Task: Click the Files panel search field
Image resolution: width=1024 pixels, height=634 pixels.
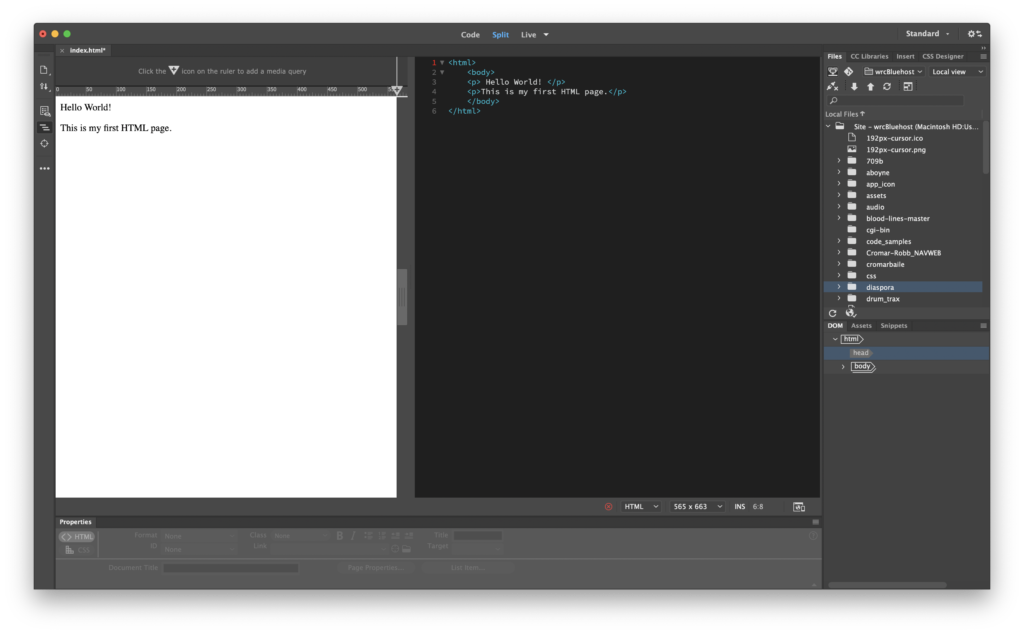Action: (x=896, y=101)
